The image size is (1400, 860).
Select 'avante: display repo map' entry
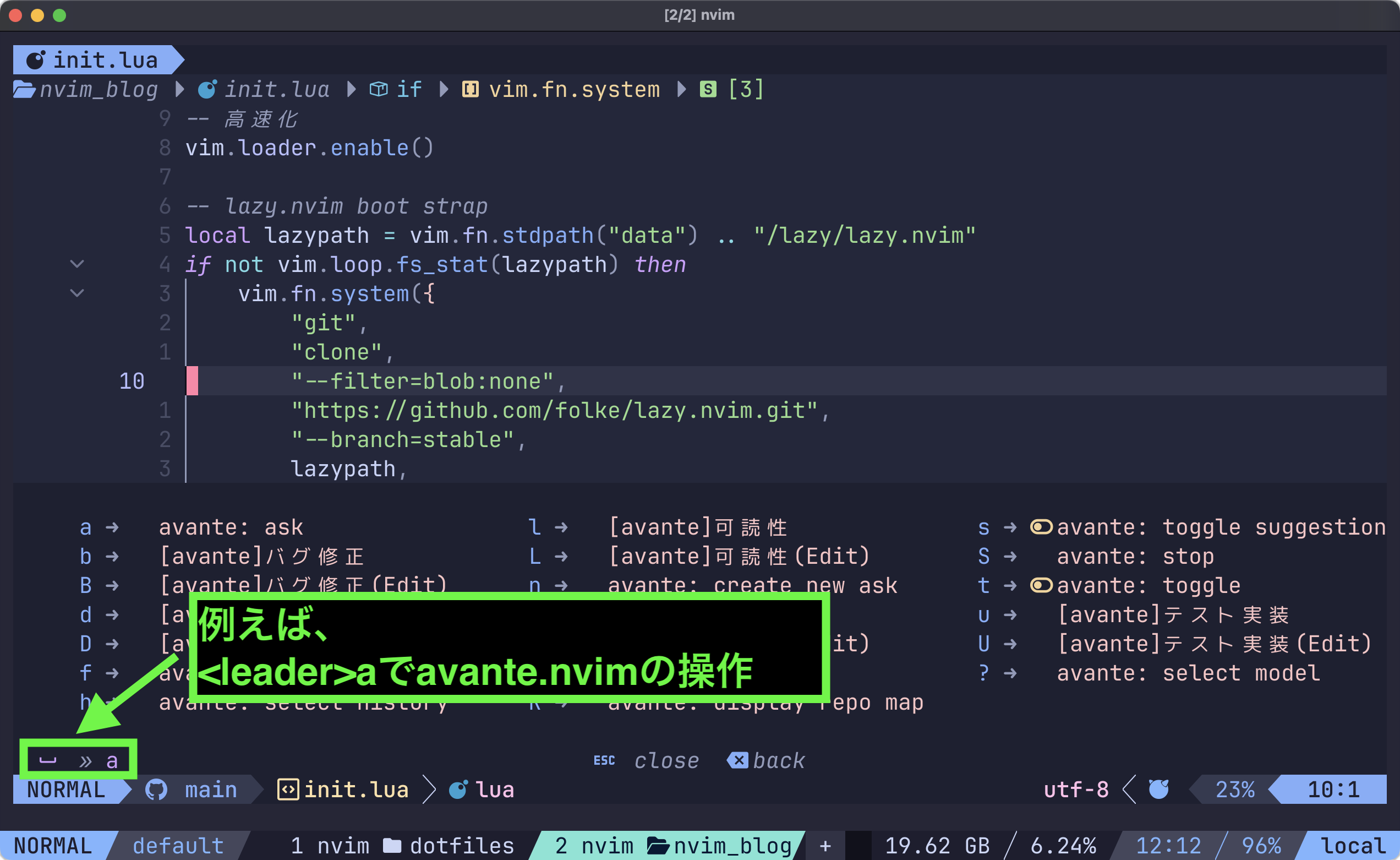point(765,704)
